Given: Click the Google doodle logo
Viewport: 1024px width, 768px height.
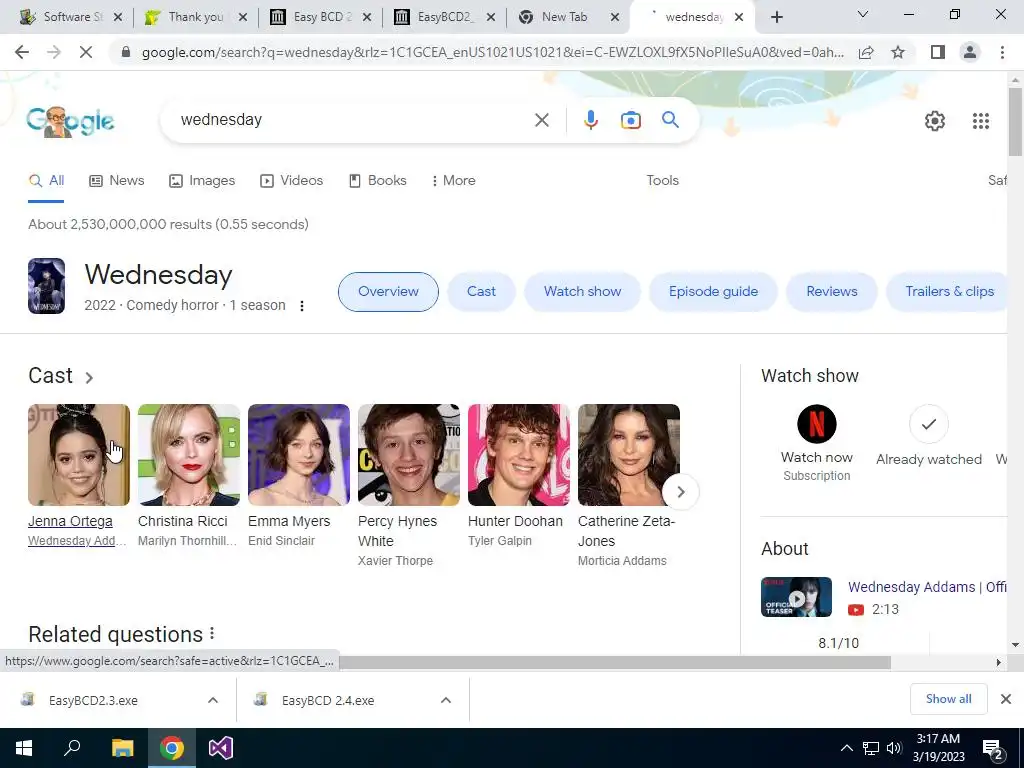Looking at the screenshot, I should pyautogui.click(x=70, y=121).
